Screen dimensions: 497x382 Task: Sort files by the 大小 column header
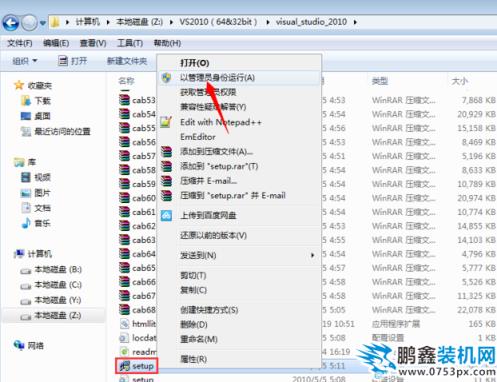coord(460,81)
